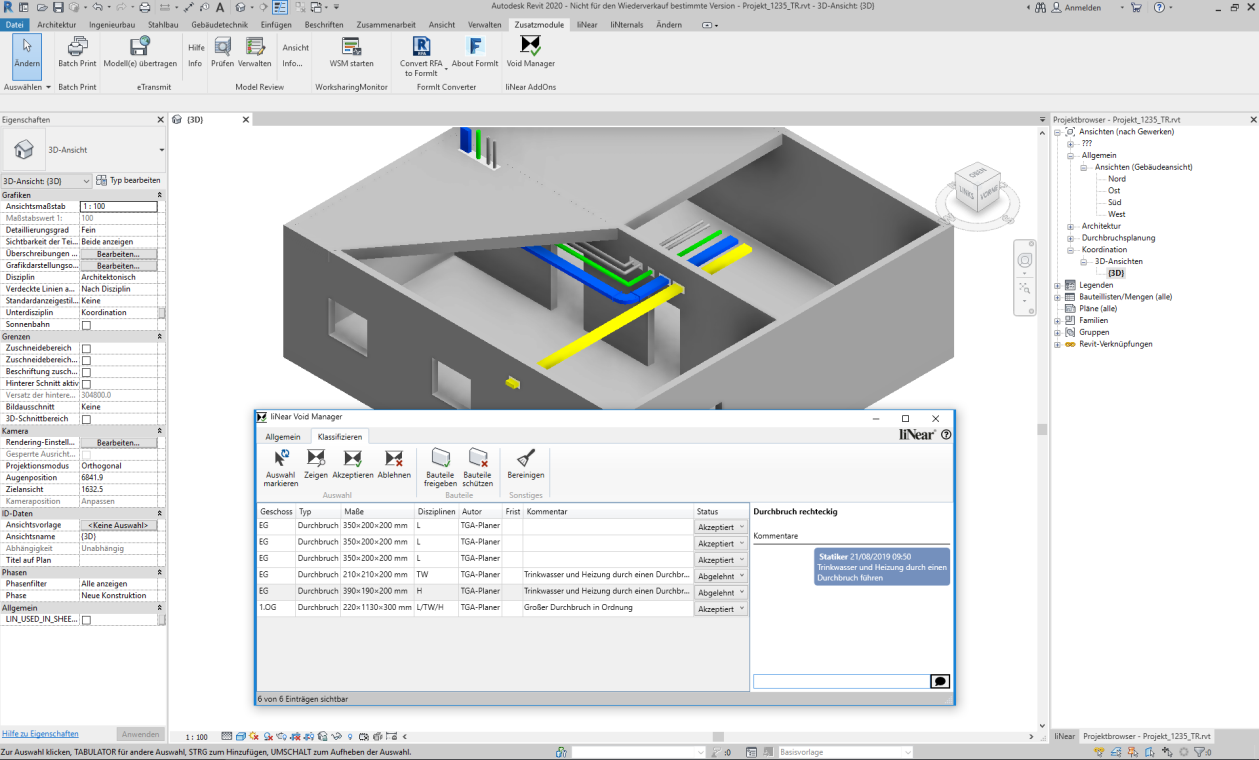This screenshot has width=1259, height=760.
Task: Click Convert RFA to FormIt
Action: pyautogui.click(x=421, y=57)
